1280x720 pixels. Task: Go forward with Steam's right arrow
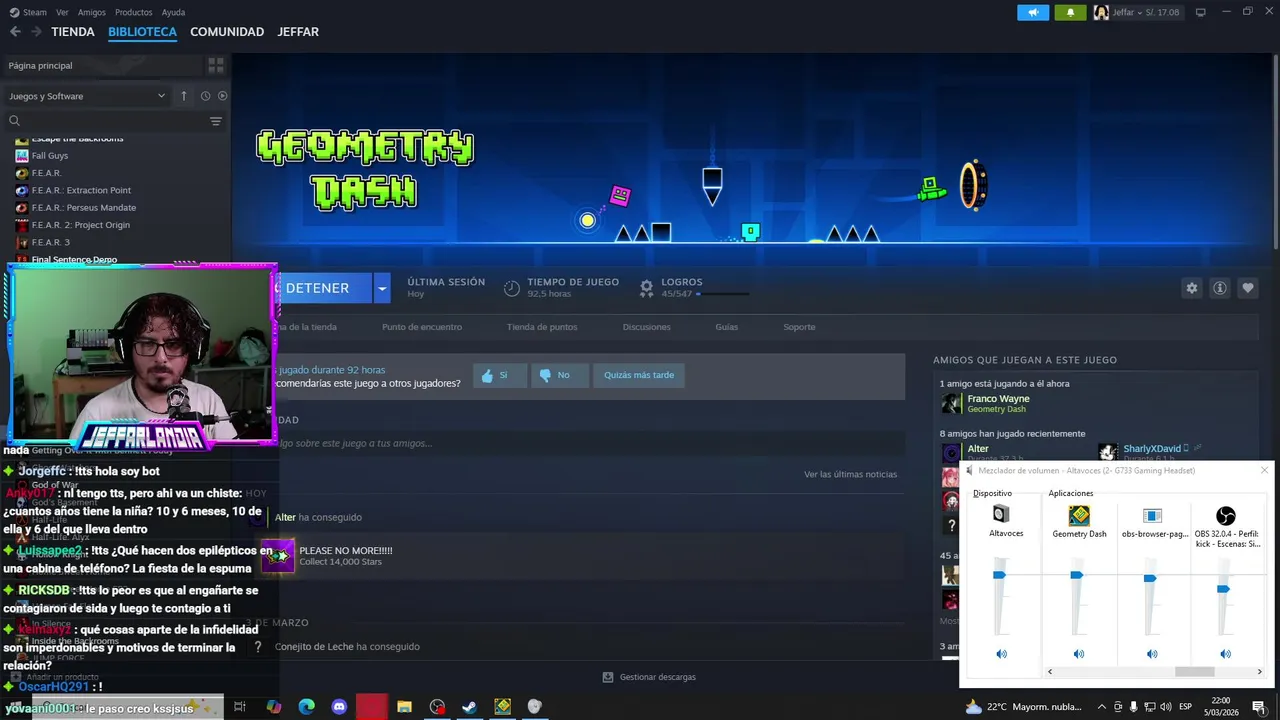pyautogui.click(x=37, y=32)
